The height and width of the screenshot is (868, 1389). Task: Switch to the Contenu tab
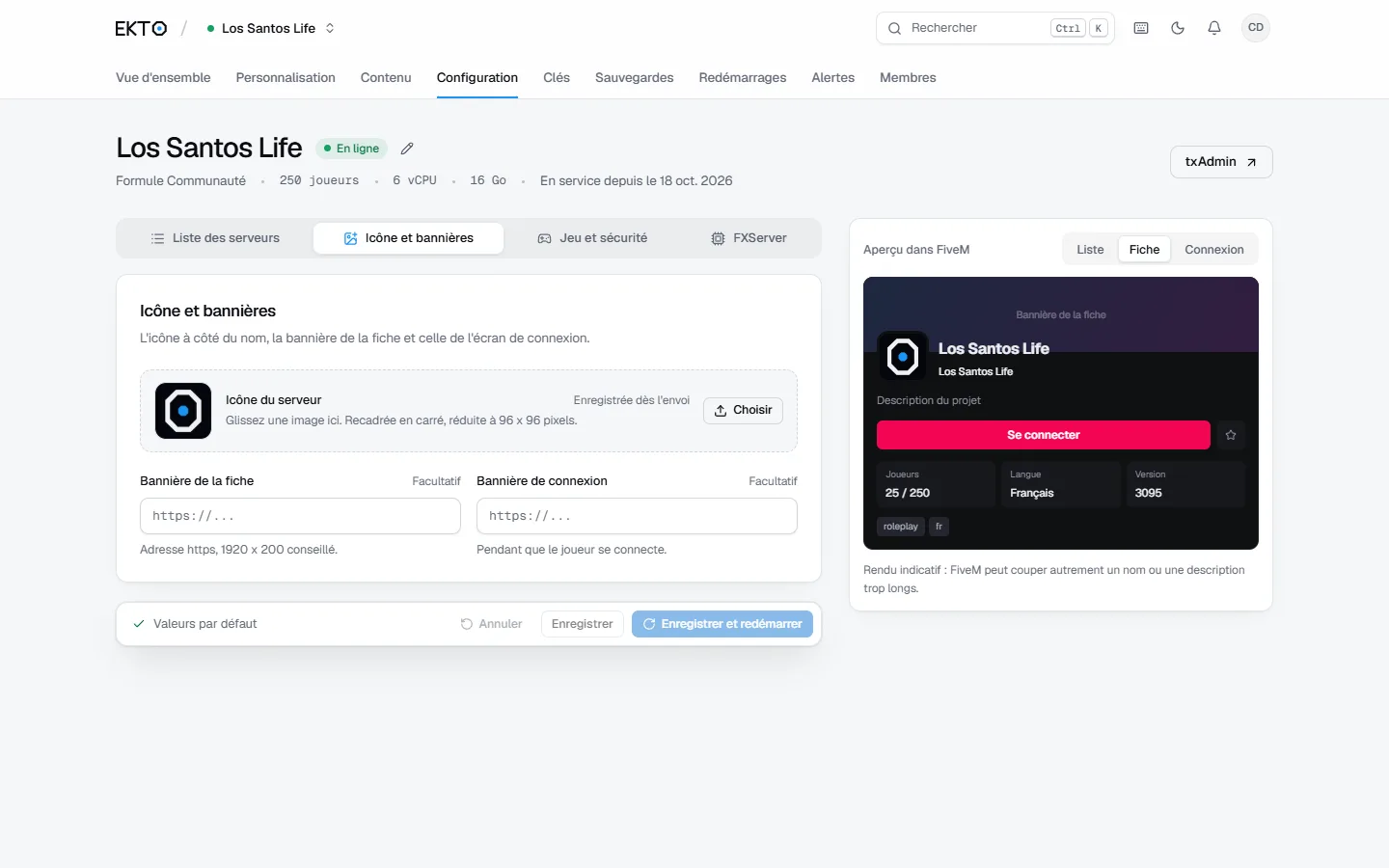click(x=386, y=78)
